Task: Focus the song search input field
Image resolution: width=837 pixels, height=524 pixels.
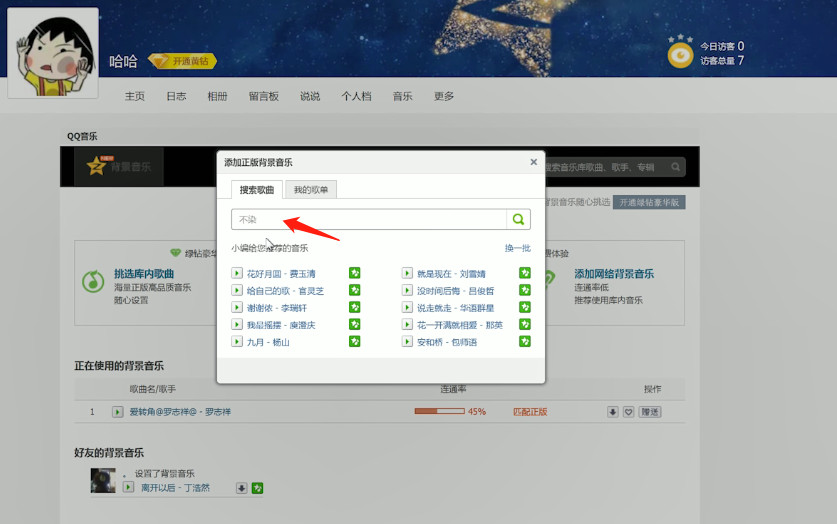Action: click(x=369, y=219)
